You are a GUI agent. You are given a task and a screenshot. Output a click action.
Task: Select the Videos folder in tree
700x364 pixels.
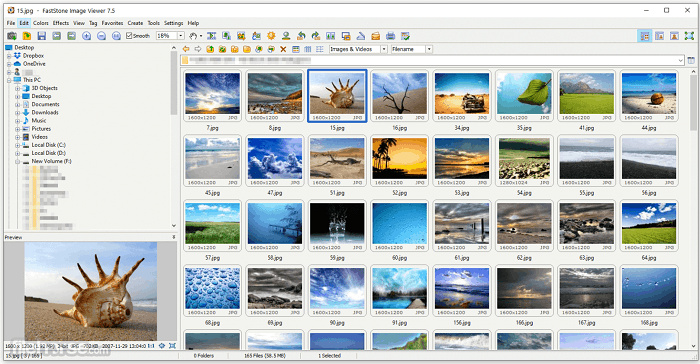tap(39, 137)
